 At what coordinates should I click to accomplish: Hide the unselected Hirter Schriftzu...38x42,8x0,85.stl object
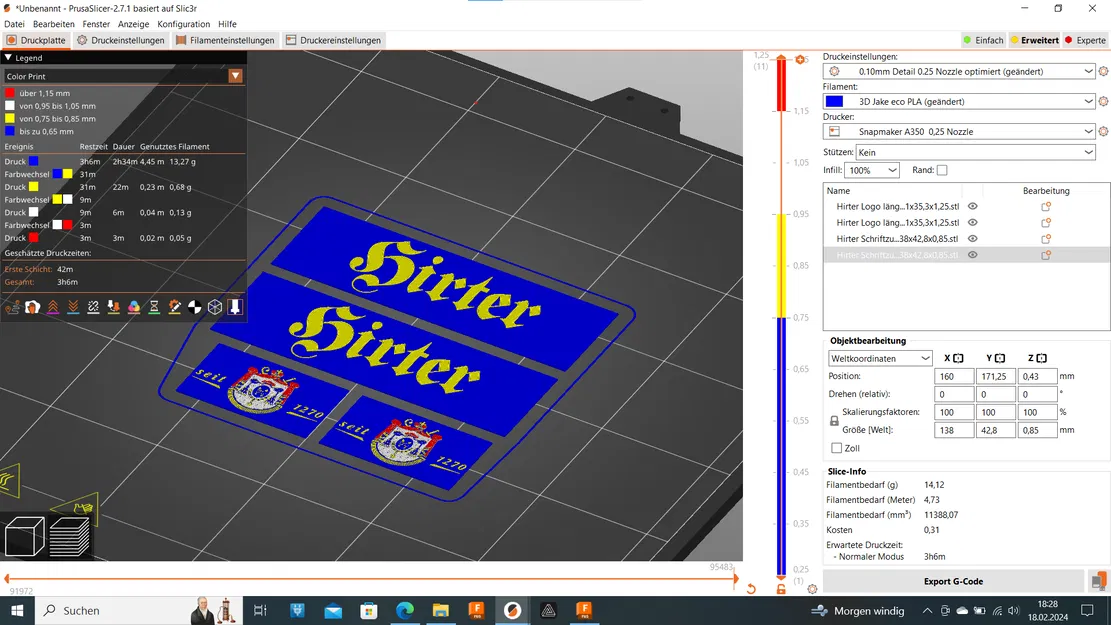tap(973, 239)
